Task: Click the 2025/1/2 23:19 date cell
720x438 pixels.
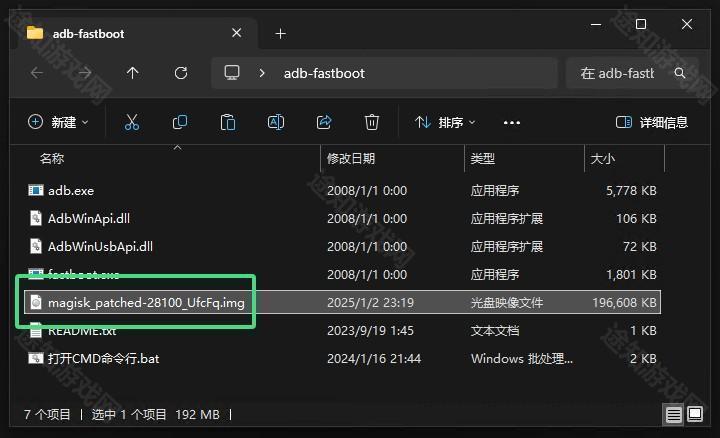Action: [x=370, y=303]
